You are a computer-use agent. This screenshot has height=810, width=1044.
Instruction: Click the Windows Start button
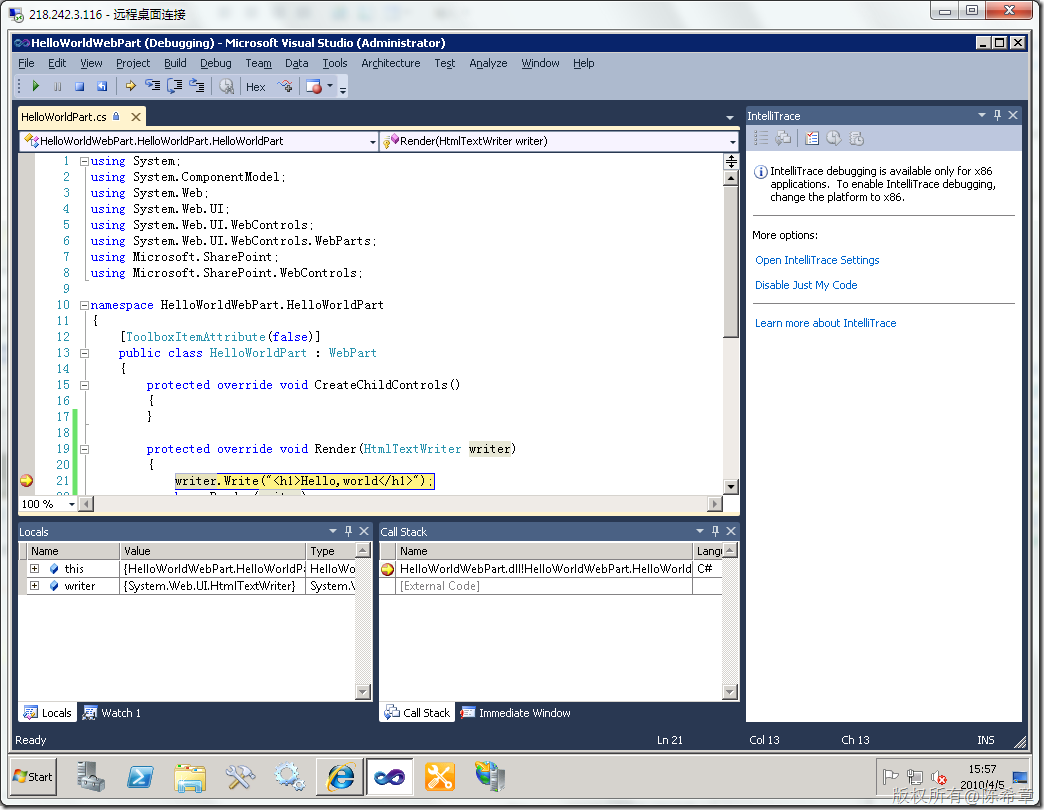(x=33, y=777)
